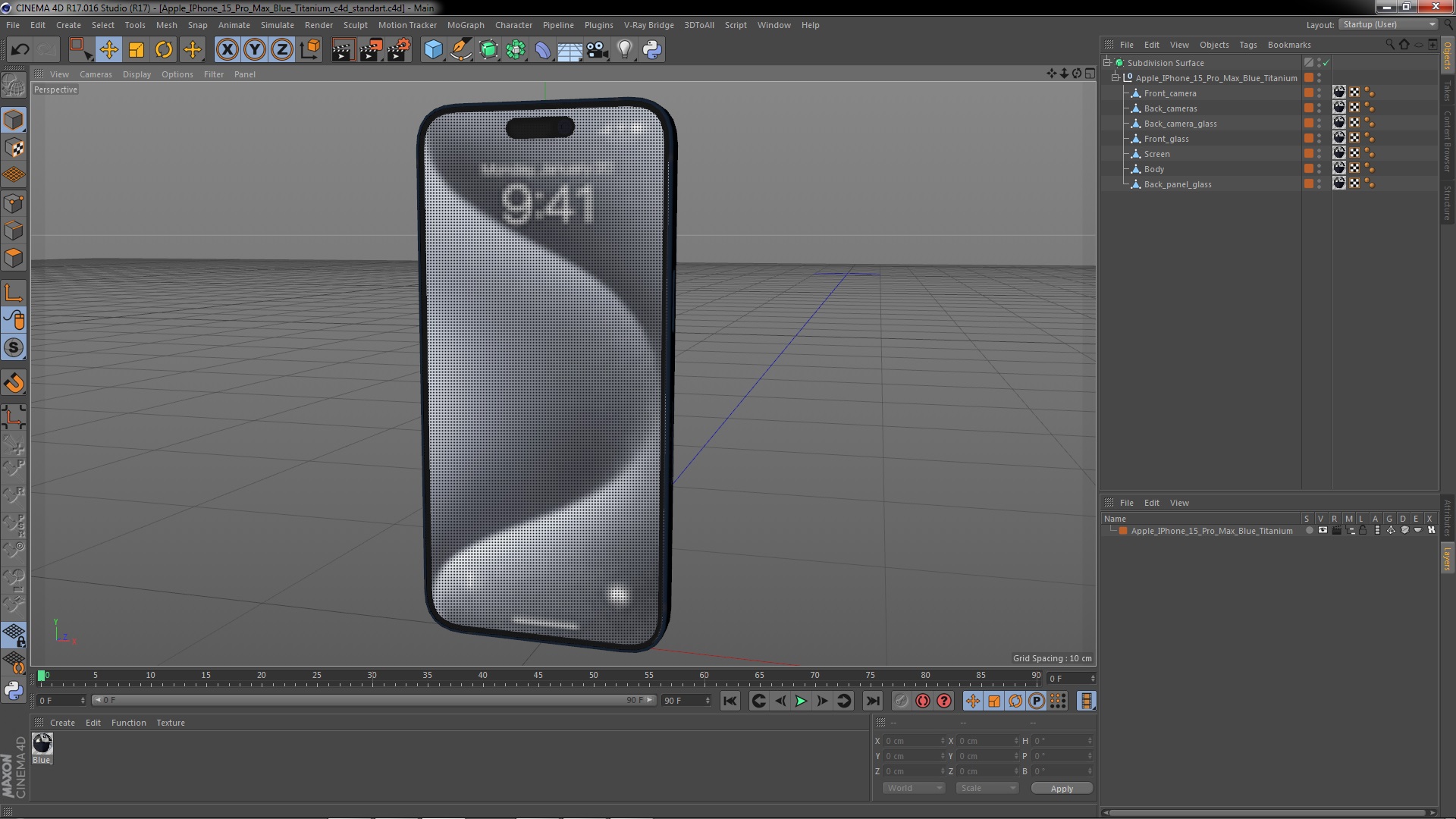Add a Cube primitive object
Image resolution: width=1456 pixels, height=819 pixels.
pos(433,50)
